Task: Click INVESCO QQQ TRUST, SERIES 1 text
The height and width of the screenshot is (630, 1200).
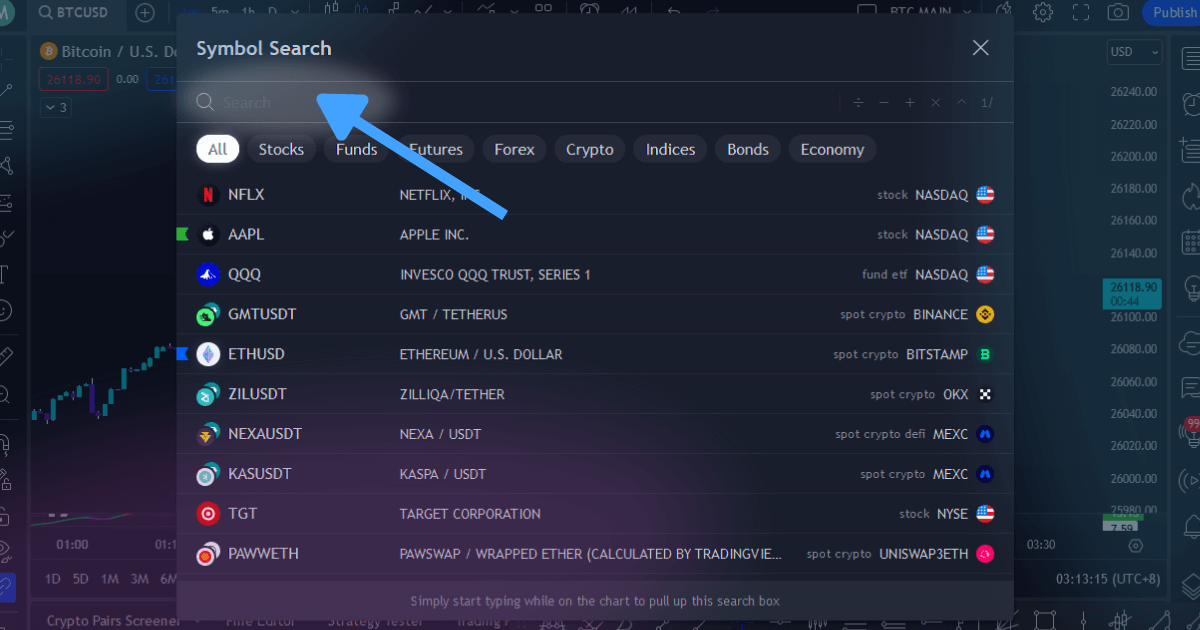Action: 495,274
